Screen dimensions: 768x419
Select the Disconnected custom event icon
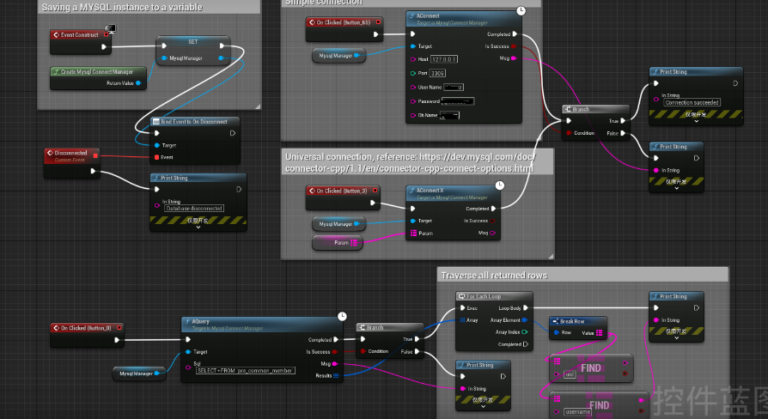(49, 153)
